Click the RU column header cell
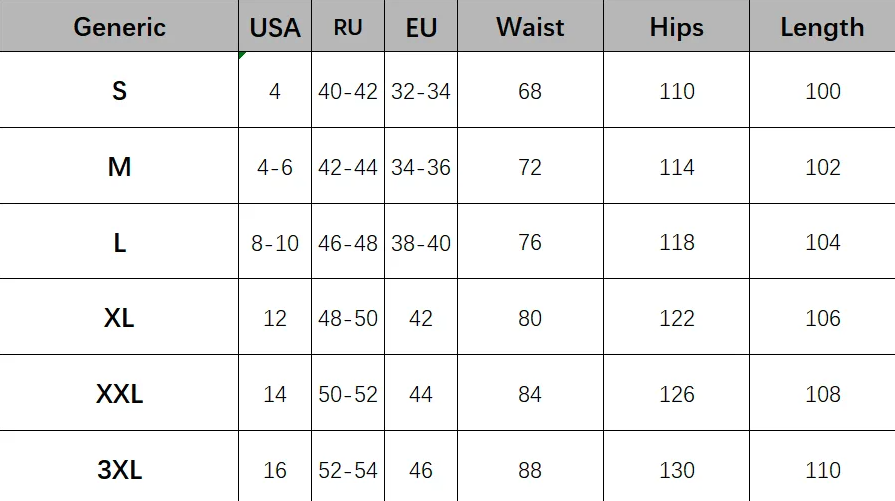 [x=348, y=27]
